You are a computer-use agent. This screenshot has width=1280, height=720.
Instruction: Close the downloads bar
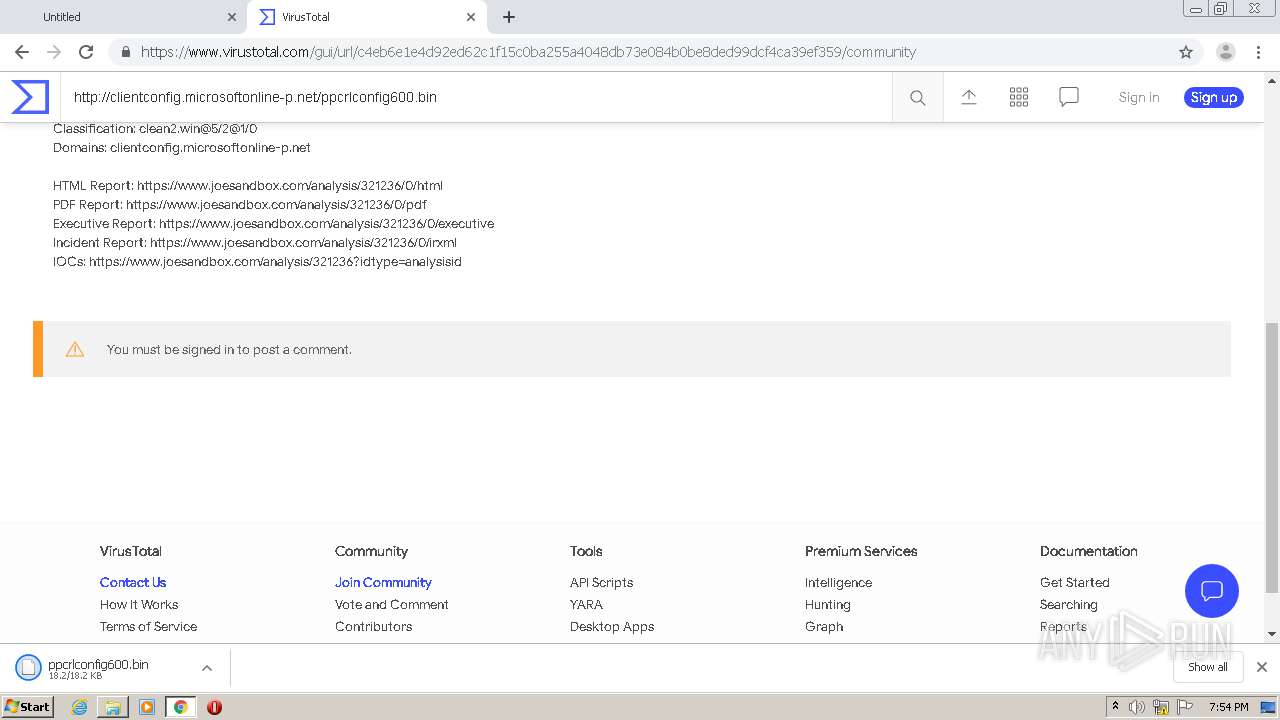point(1262,667)
